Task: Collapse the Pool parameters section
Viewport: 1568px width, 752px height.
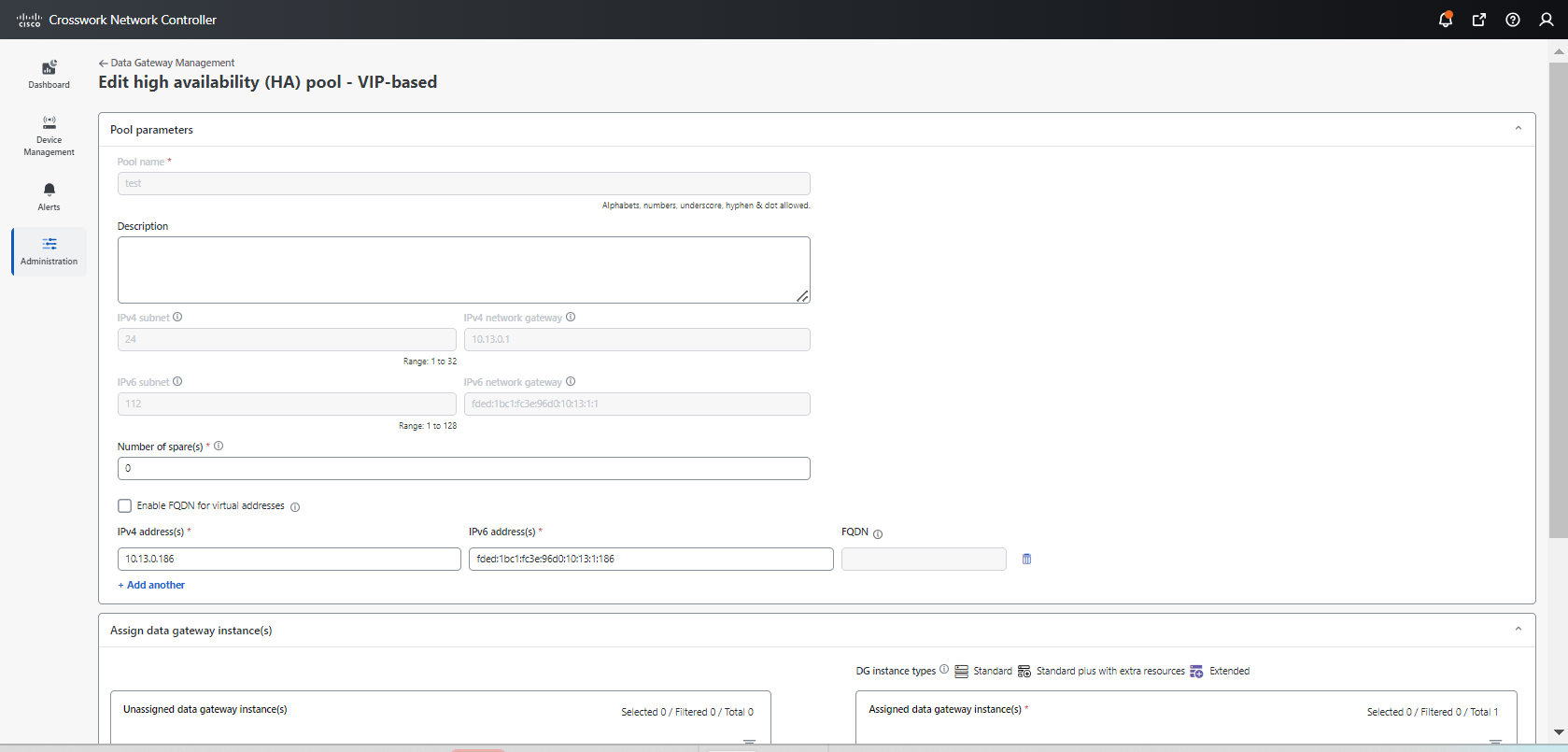Action: (x=1519, y=129)
